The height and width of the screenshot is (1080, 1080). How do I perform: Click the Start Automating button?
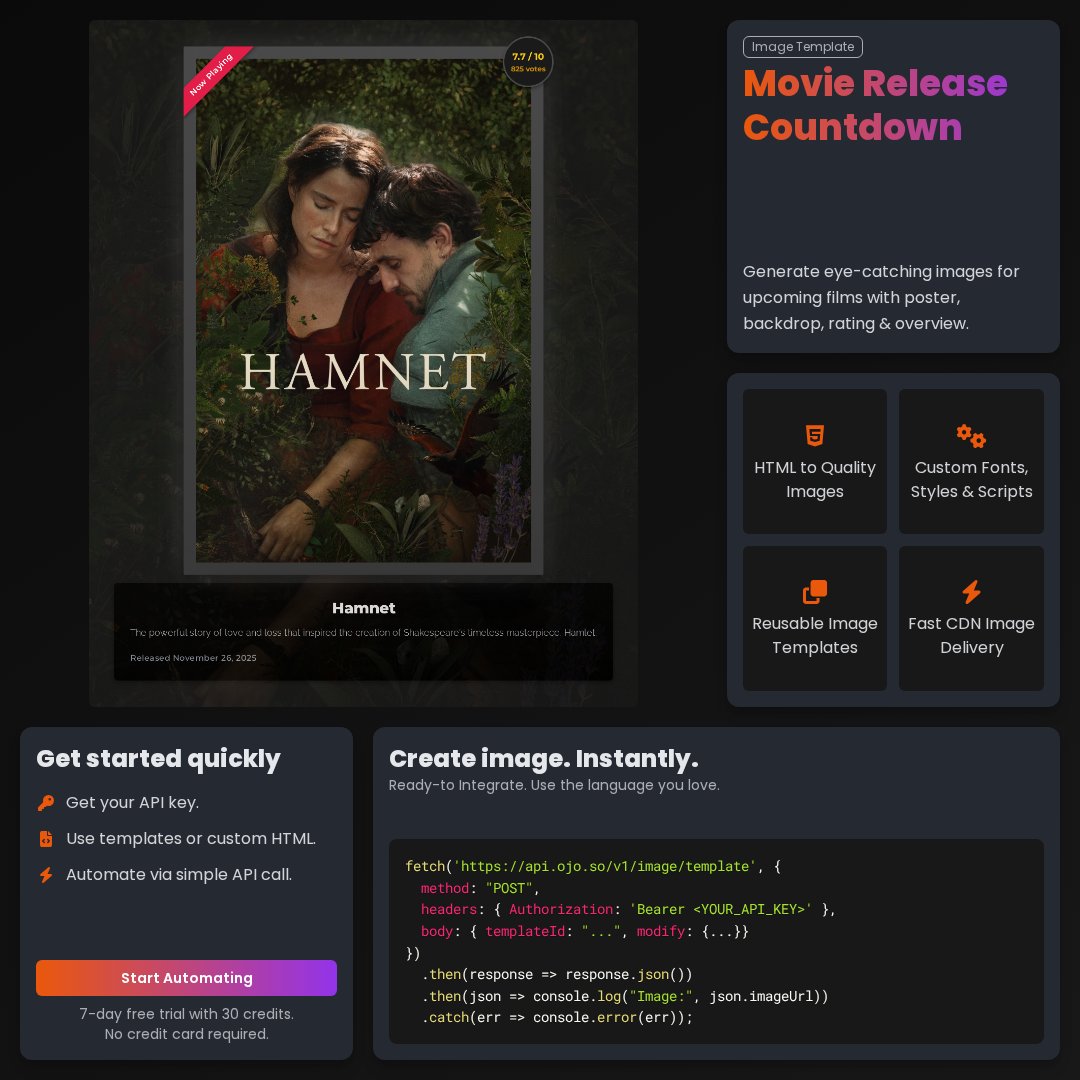186,977
